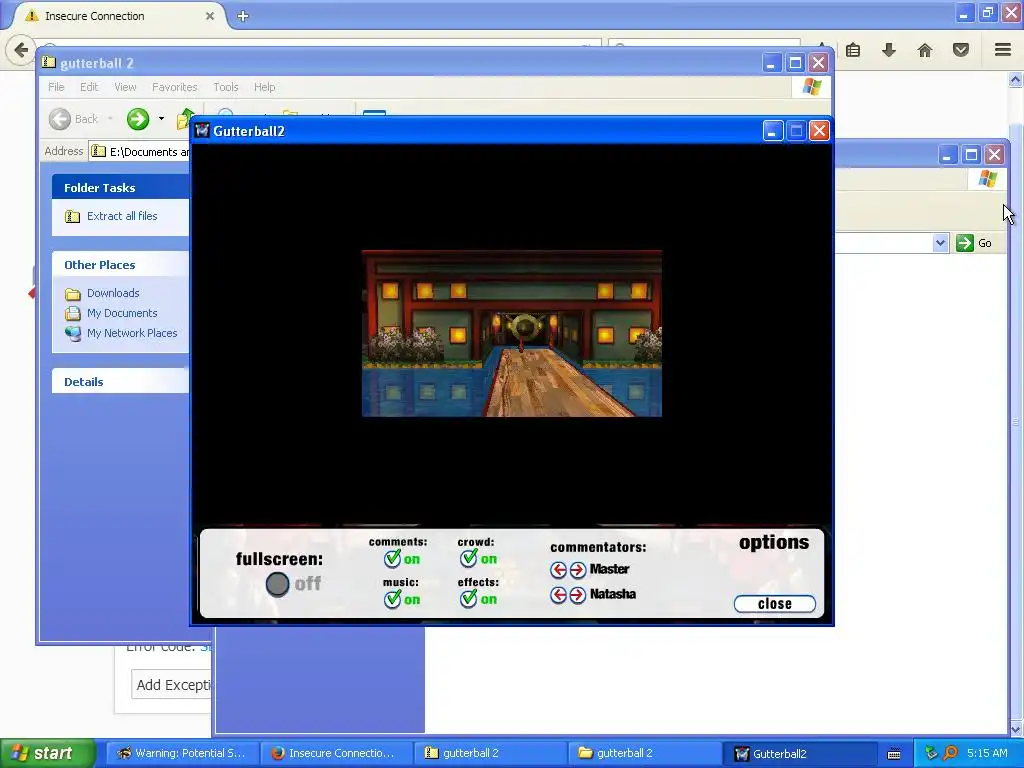This screenshot has width=1024, height=768.
Task: Switch to Gutterball2 game taskbar item
Action: [x=799, y=753]
